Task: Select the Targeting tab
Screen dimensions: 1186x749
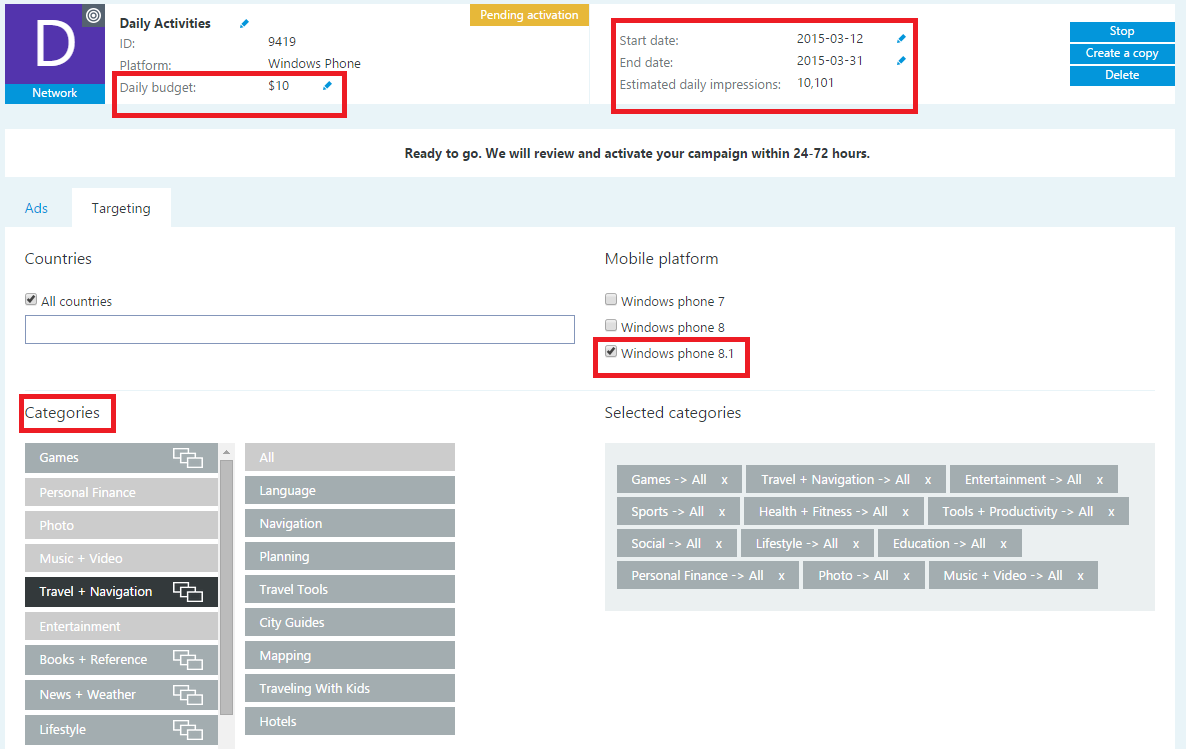Action: point(121,208)
